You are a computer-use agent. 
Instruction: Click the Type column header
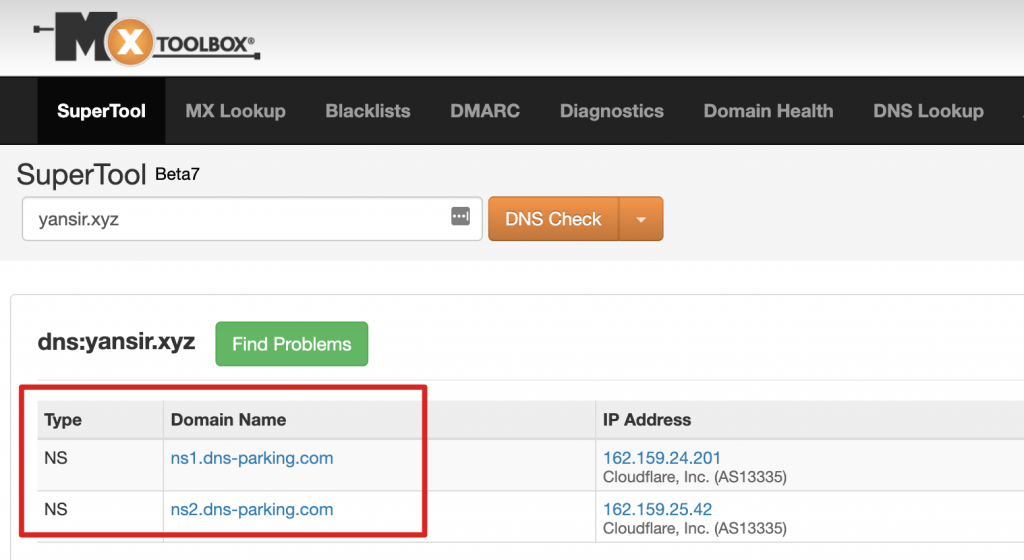pyautogui.click(x=63, y=420)
